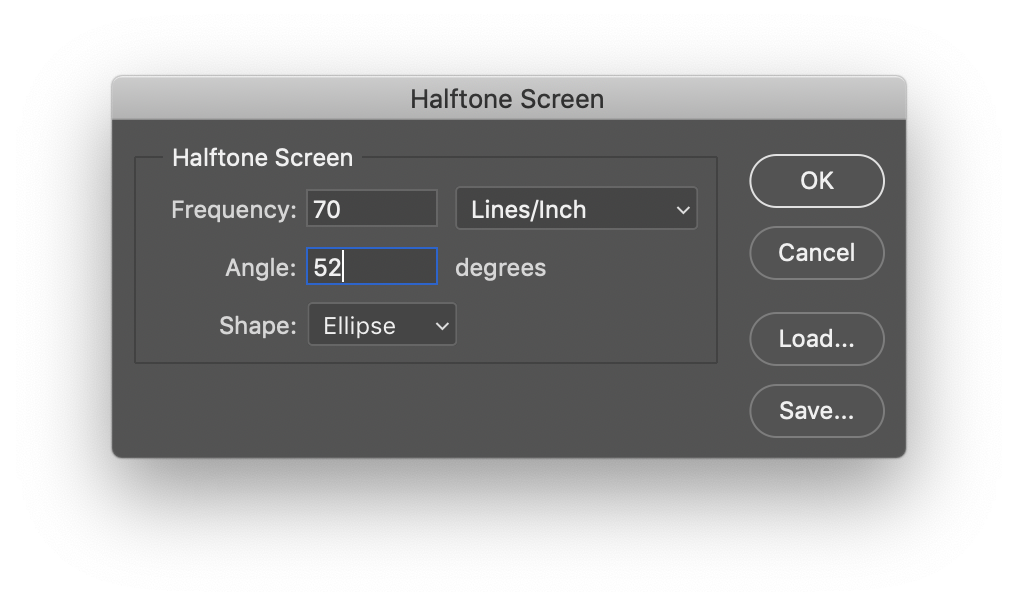Image resolution: width=1018 pixels, height=606 pixels.
Task: Click the Angle label text
Action: 260,268
